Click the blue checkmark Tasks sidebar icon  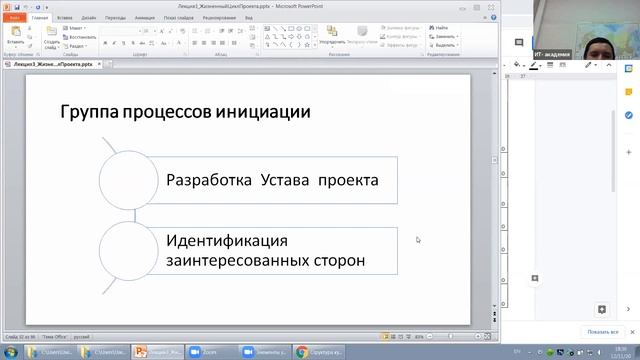[x=629, y=116]
